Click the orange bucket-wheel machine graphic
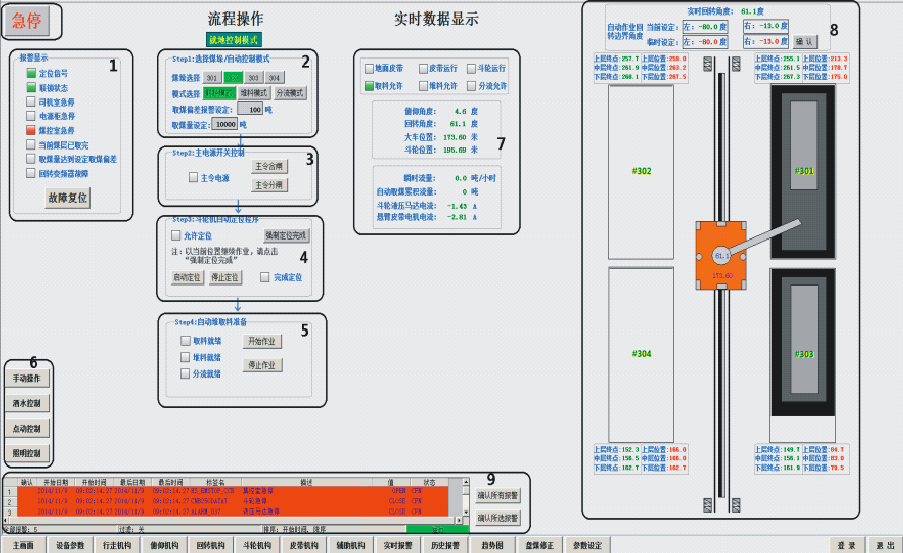The image size is (903, 553). (720, 255)
